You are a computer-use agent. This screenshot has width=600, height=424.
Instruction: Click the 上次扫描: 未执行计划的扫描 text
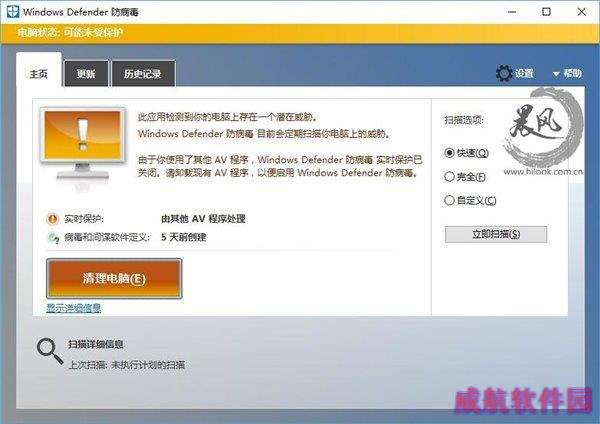pos(127,365)
